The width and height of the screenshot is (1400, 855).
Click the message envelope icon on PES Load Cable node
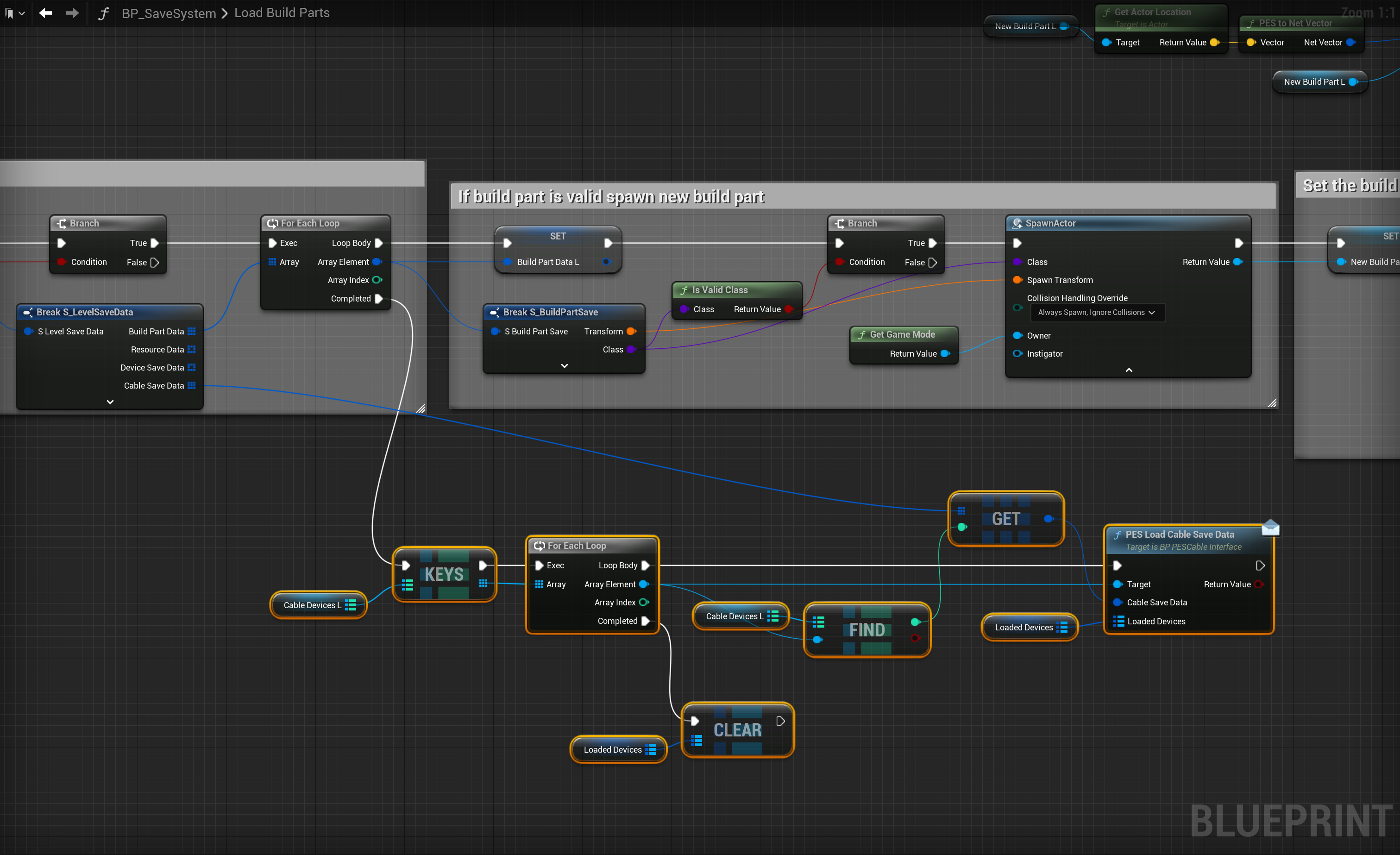click(x=1270, y=528)
